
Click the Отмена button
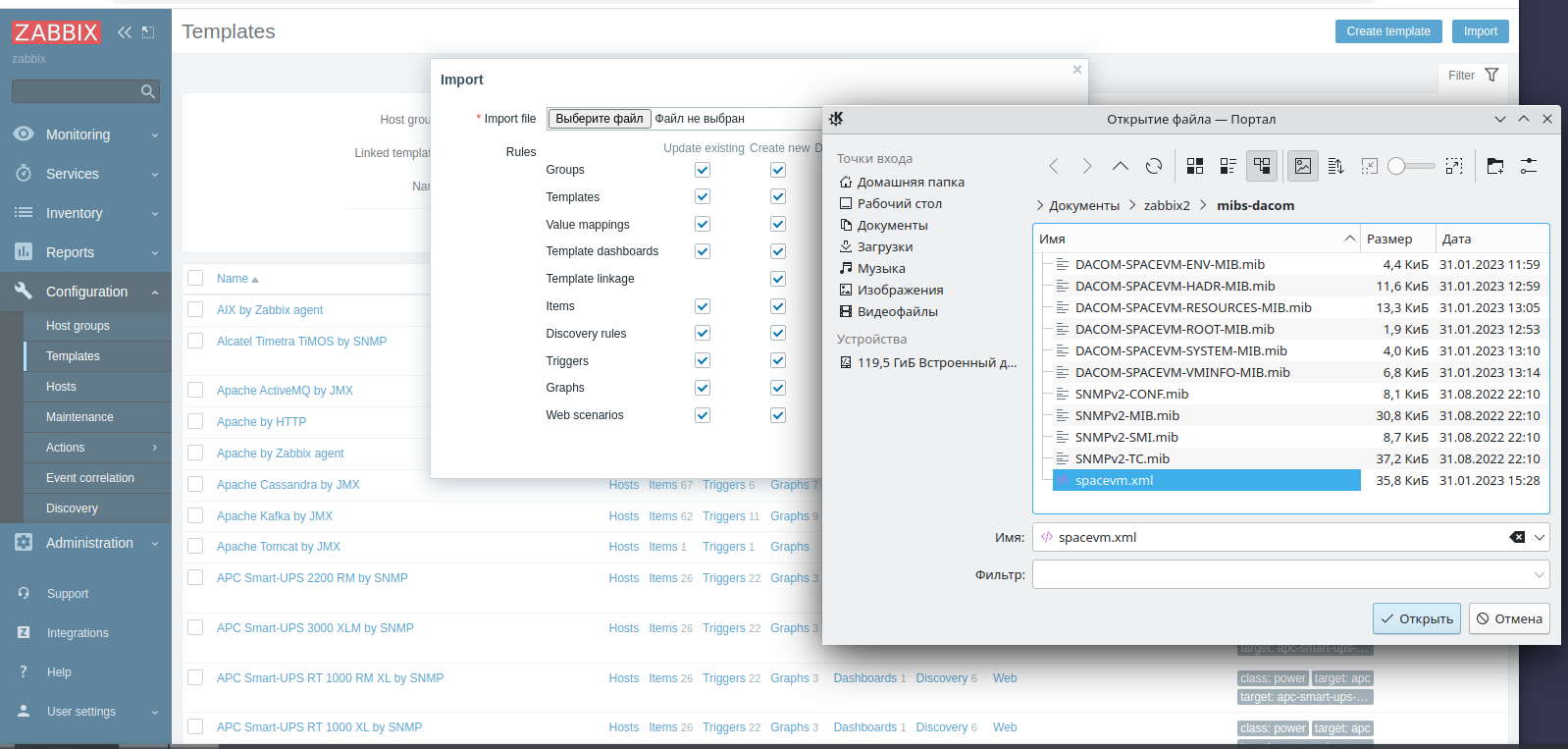(x=1509, y=618)
